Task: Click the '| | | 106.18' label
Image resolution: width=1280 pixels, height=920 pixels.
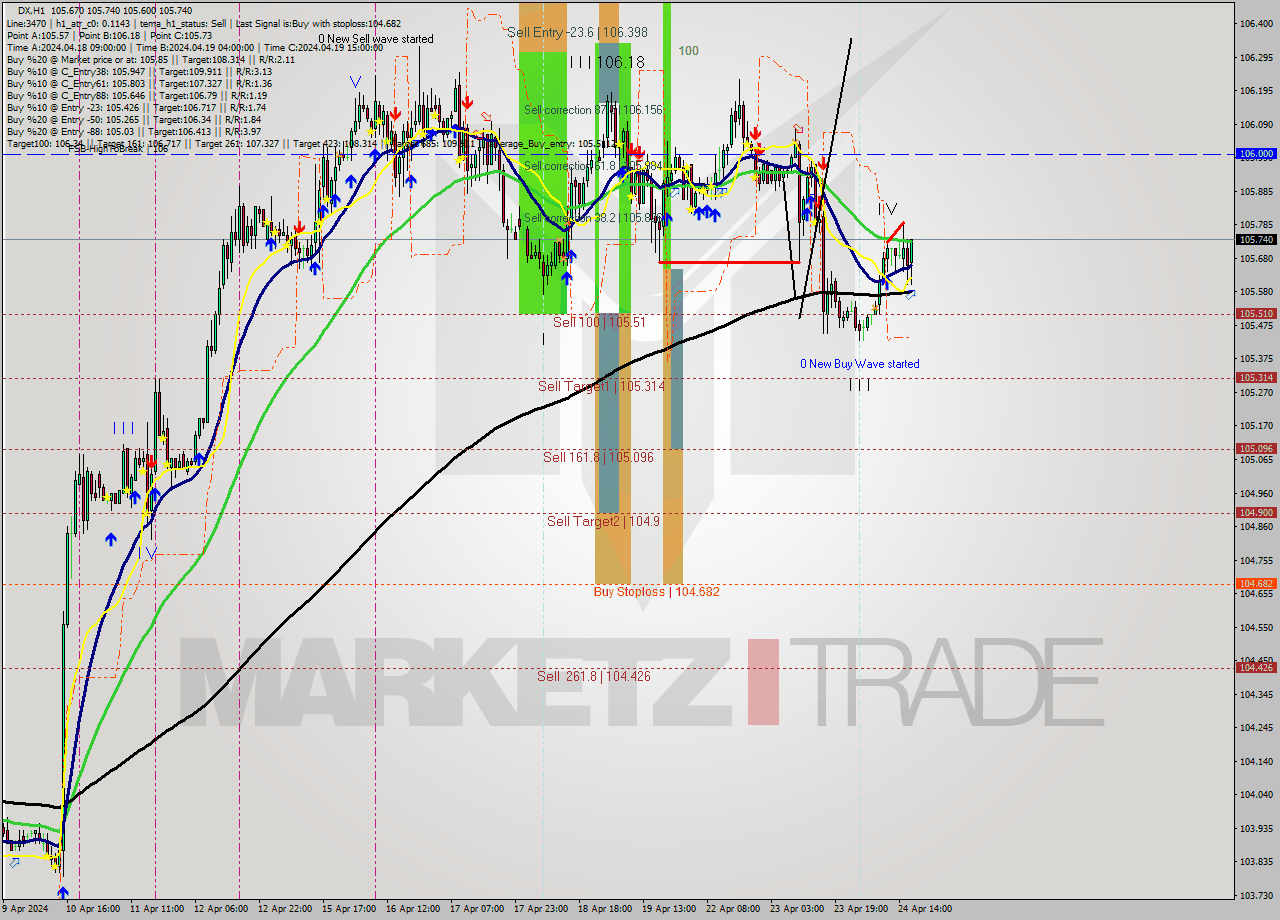Action: pos(606,62)
